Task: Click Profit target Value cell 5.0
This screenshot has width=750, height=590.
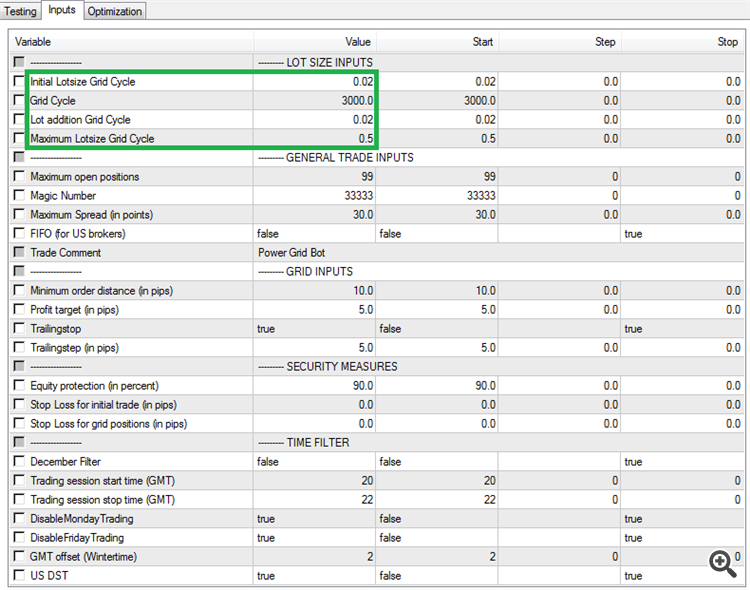Action: [315, 310]
